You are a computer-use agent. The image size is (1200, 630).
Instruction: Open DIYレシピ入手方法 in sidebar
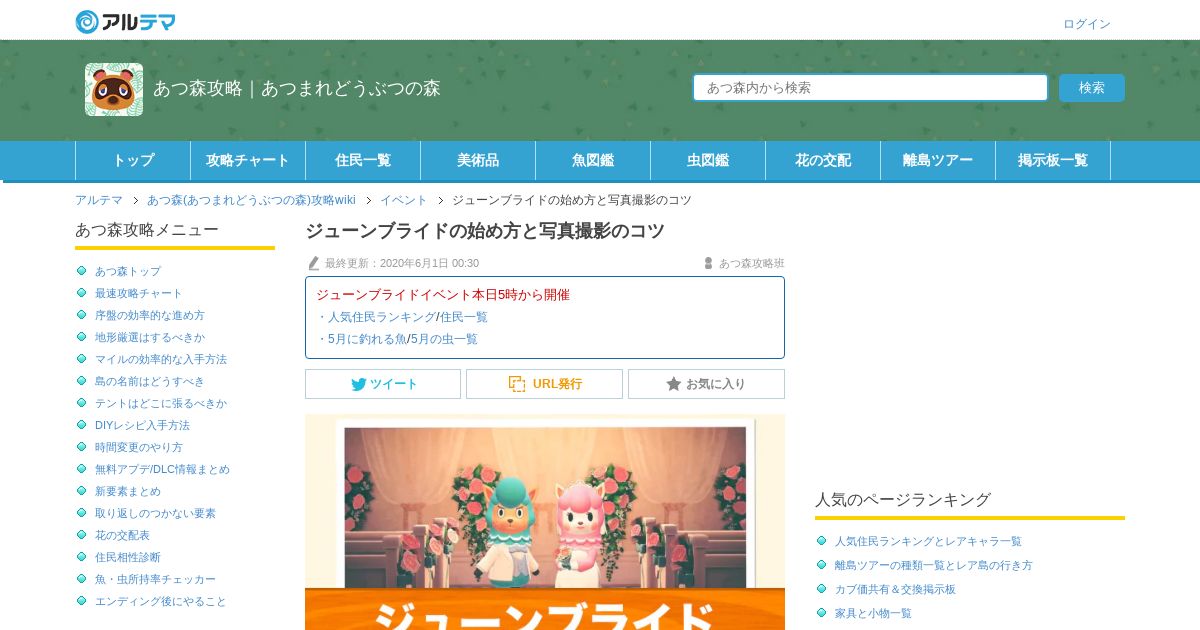coord(142,425)
